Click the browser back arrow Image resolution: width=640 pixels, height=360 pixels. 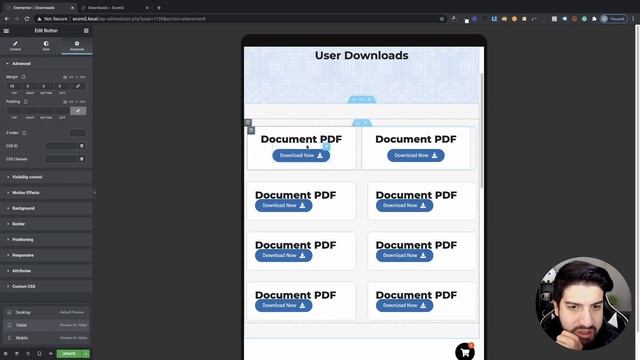(7, 19)
